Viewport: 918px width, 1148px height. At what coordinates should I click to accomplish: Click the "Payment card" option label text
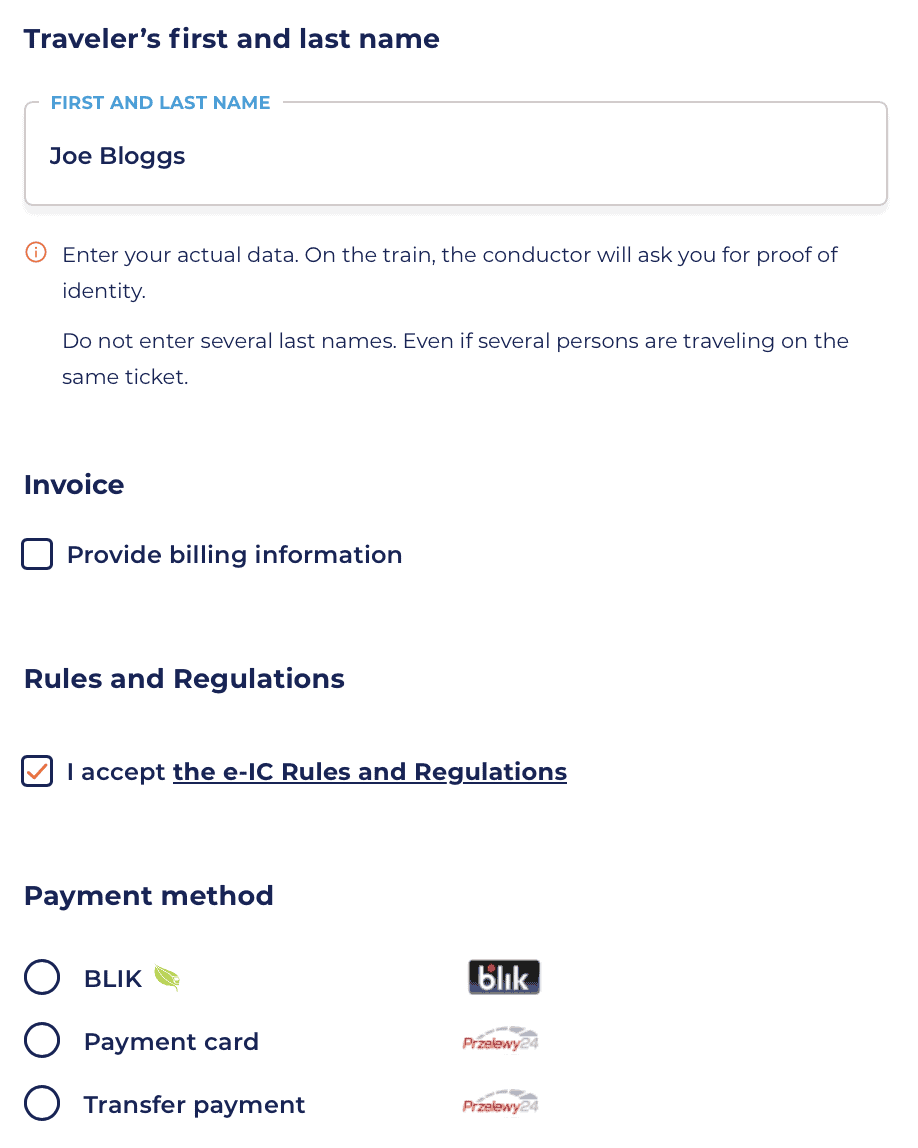[x=171, y=1042]
